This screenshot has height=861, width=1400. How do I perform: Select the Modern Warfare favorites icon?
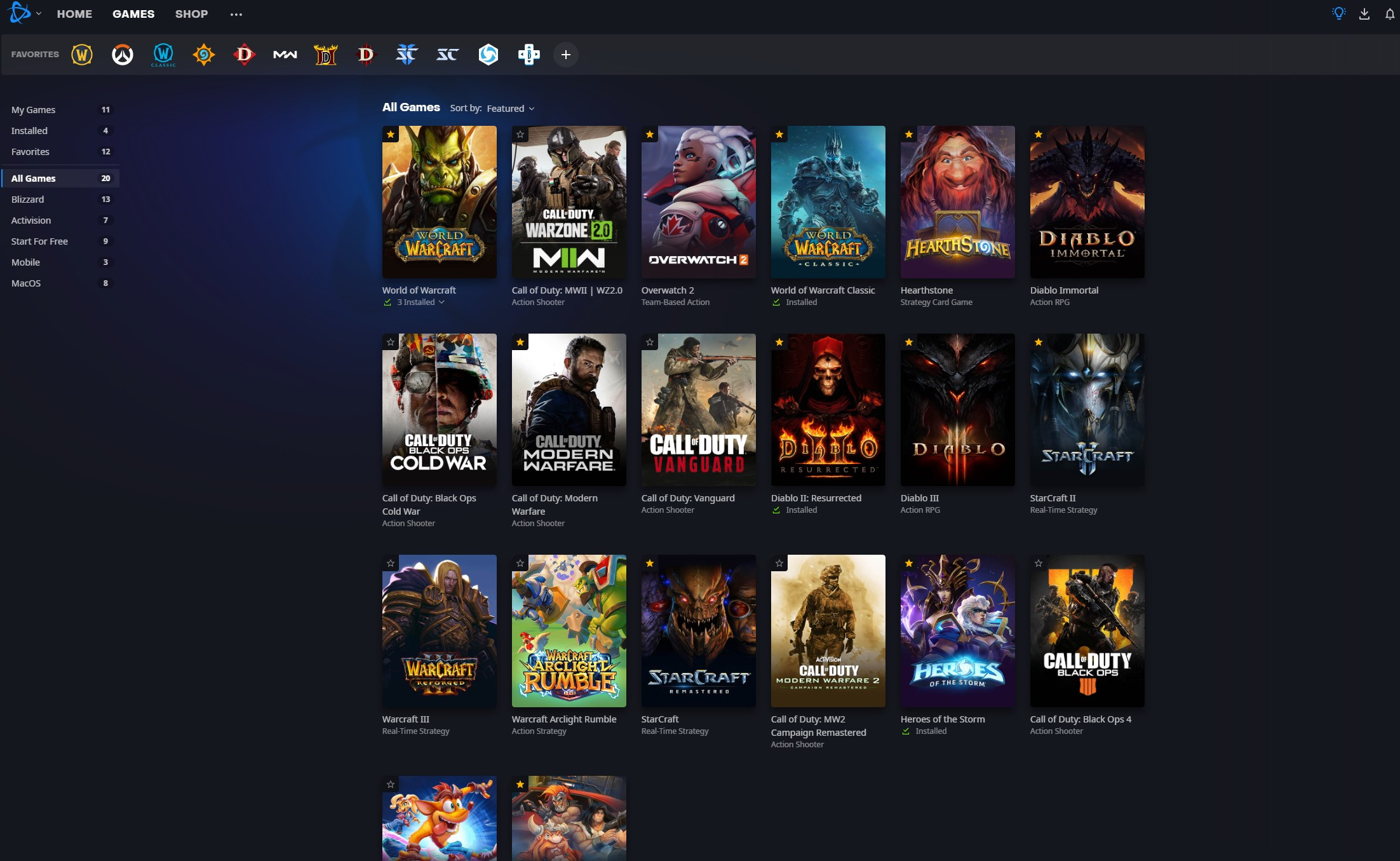tap(285, 55)
